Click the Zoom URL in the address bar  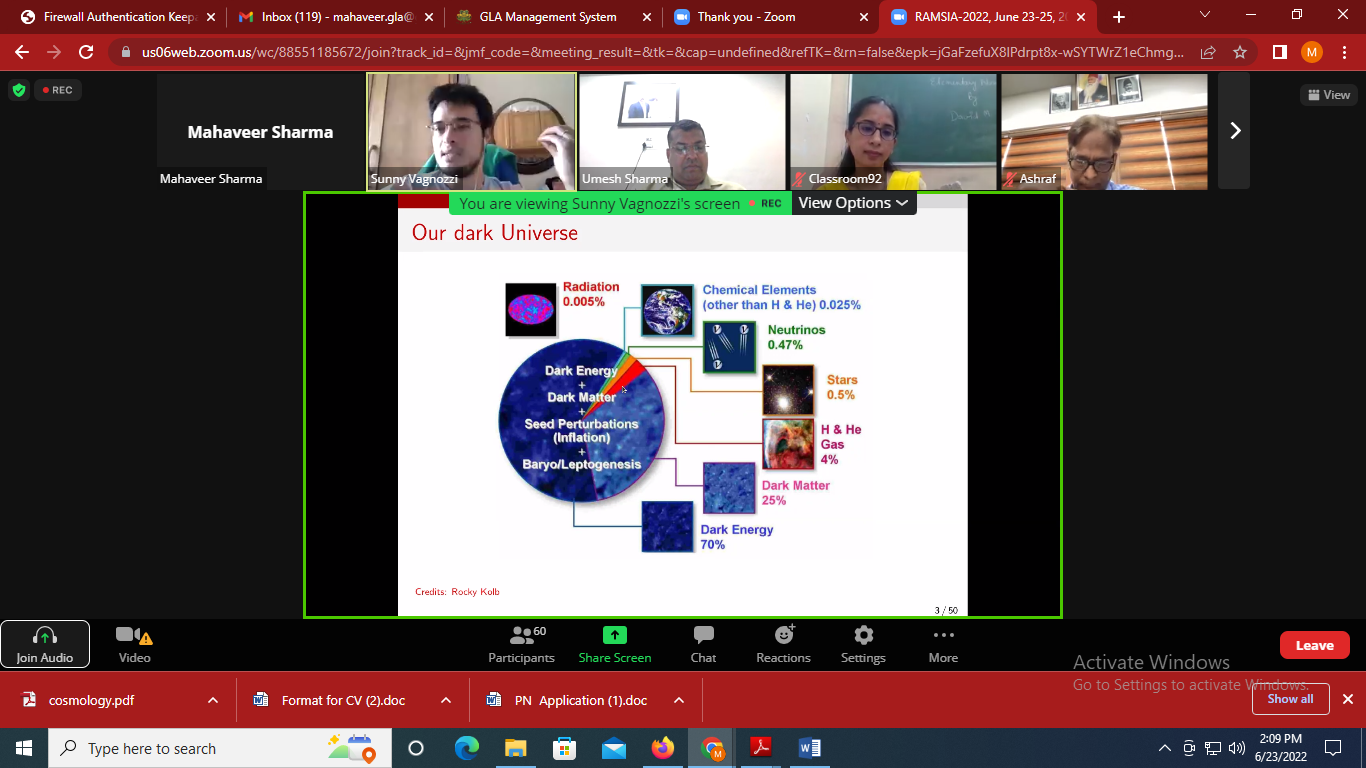click(664, 52)
